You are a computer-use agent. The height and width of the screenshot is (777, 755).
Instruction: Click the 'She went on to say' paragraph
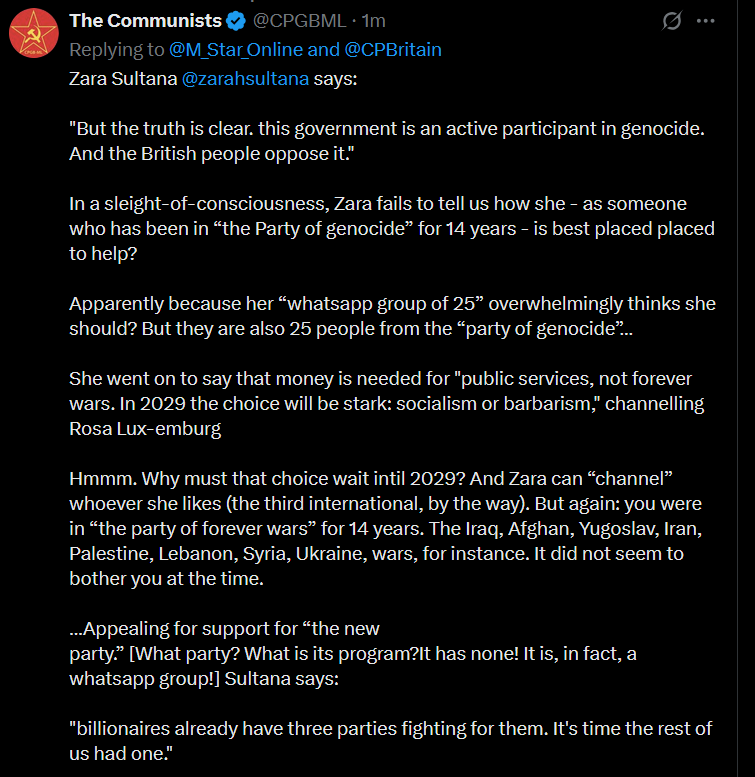[x=386, y=403]
